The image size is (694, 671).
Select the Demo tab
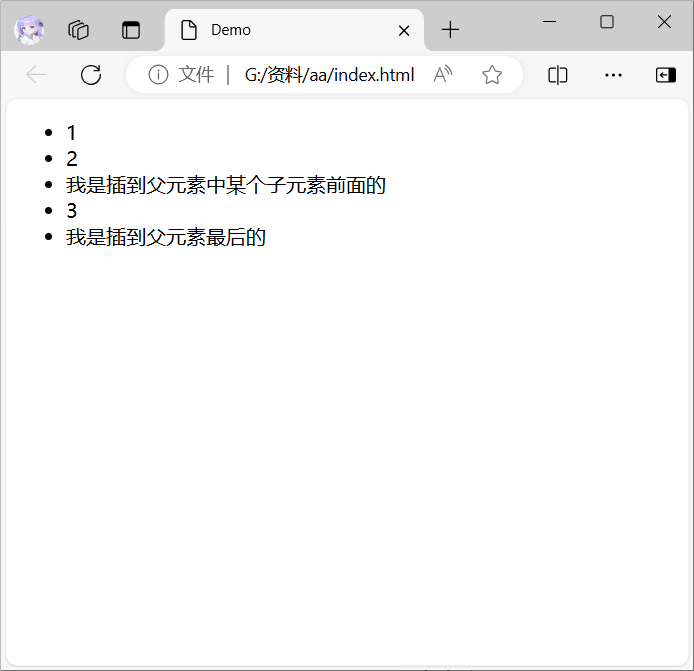280,30
